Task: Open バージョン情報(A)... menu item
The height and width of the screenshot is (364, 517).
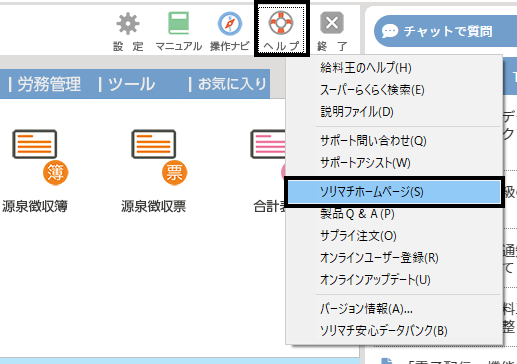Action: (x=394, y=309)
